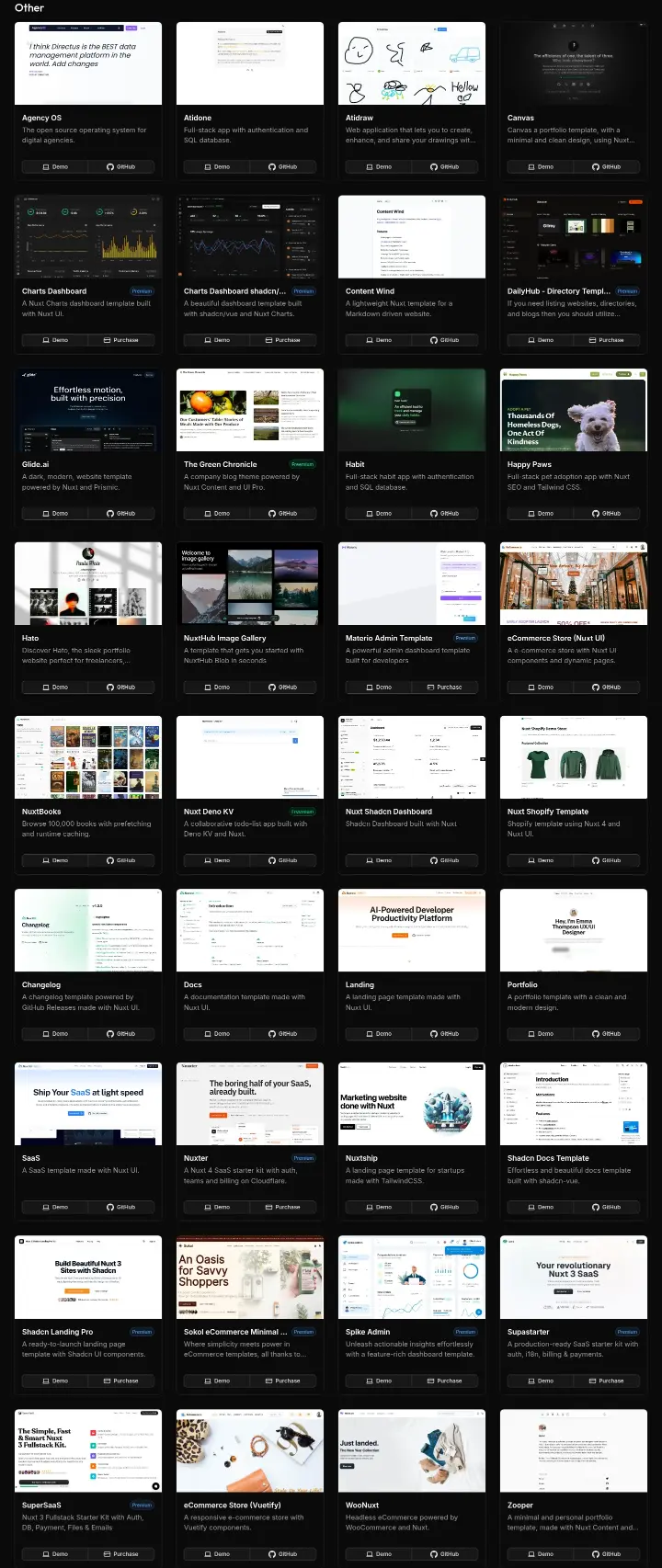Click Purchase for the Nuxter starter
Image resolution: width=662 pixels, height=1568 pixels.
pyautogui.click(x=283, y=1208)
